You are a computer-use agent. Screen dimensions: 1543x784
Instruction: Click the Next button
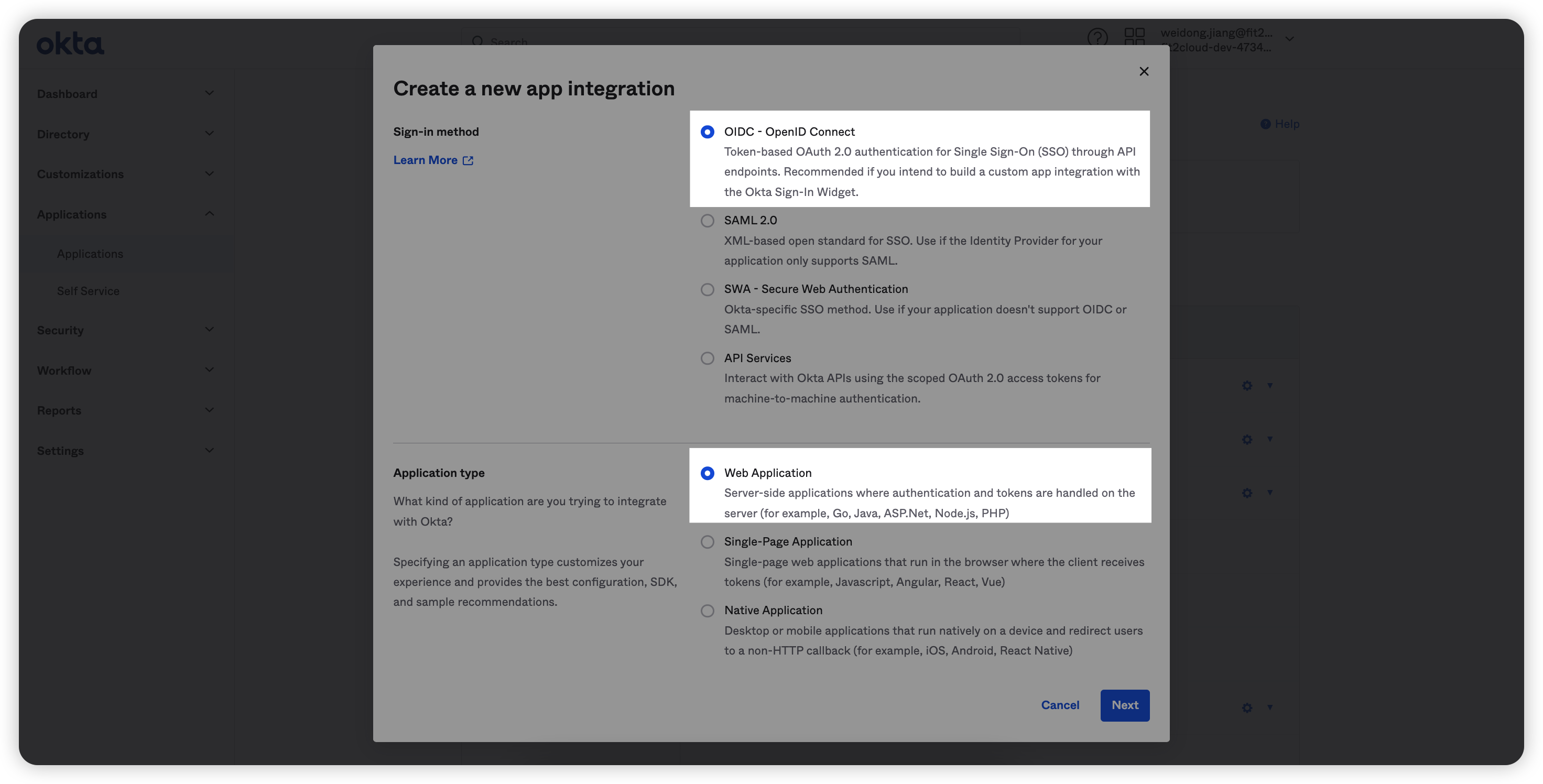(1124, 705)
